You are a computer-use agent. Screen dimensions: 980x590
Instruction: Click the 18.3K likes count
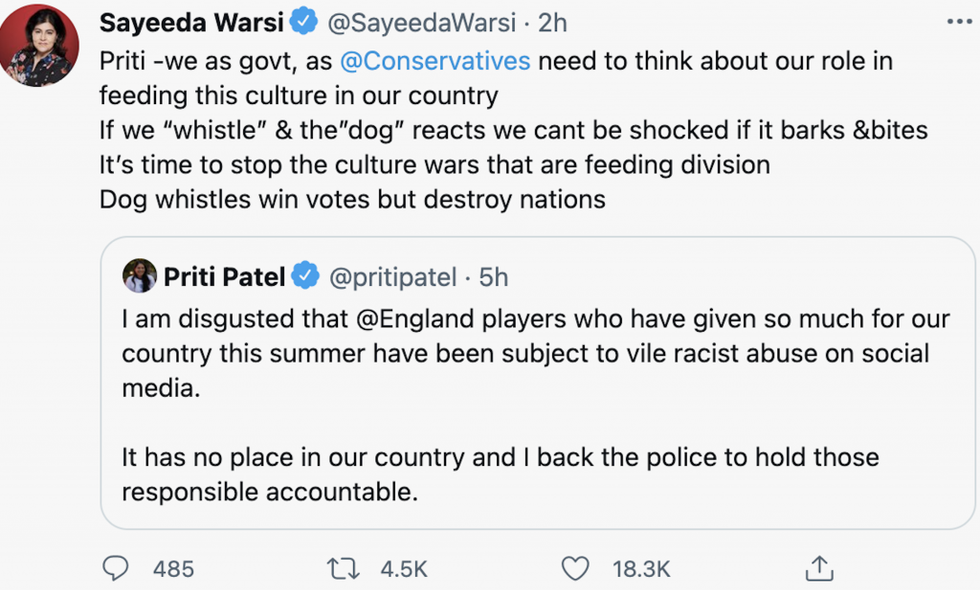pos(641,569)
